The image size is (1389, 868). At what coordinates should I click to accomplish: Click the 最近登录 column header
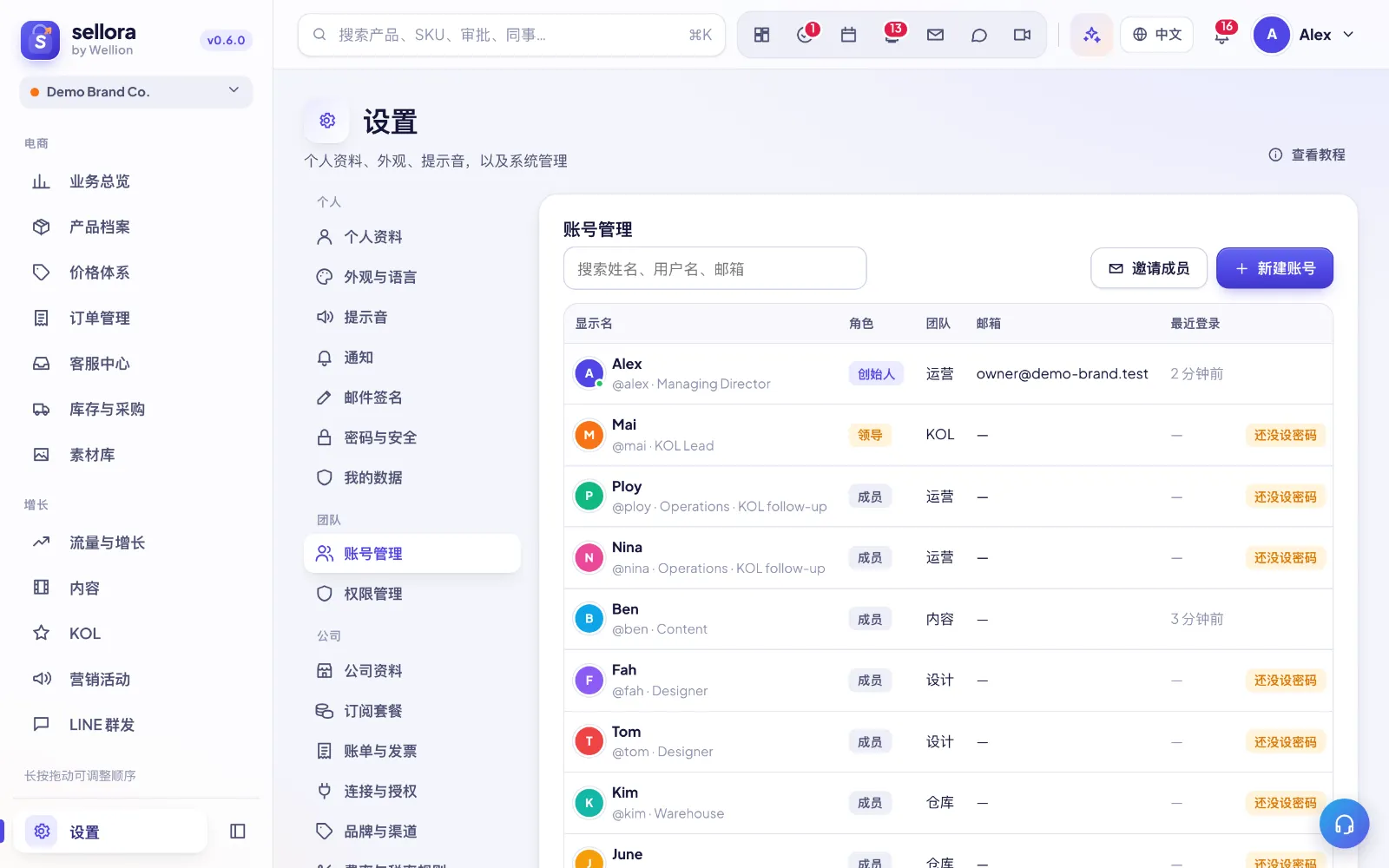pyautogui.click(x=1195, y=324)
